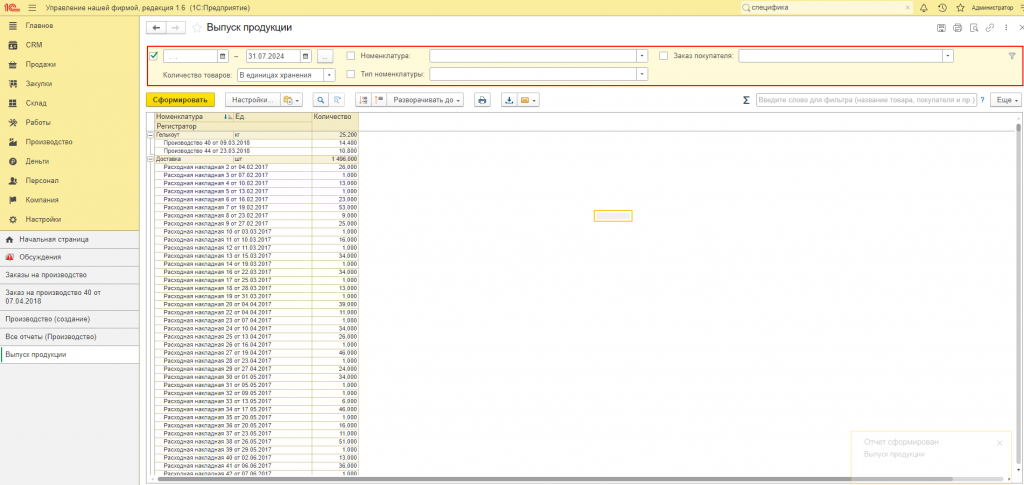Click the filter funnel icon
The width and height of the screenshot is (1024, 485).
[x=1012, y=56]
